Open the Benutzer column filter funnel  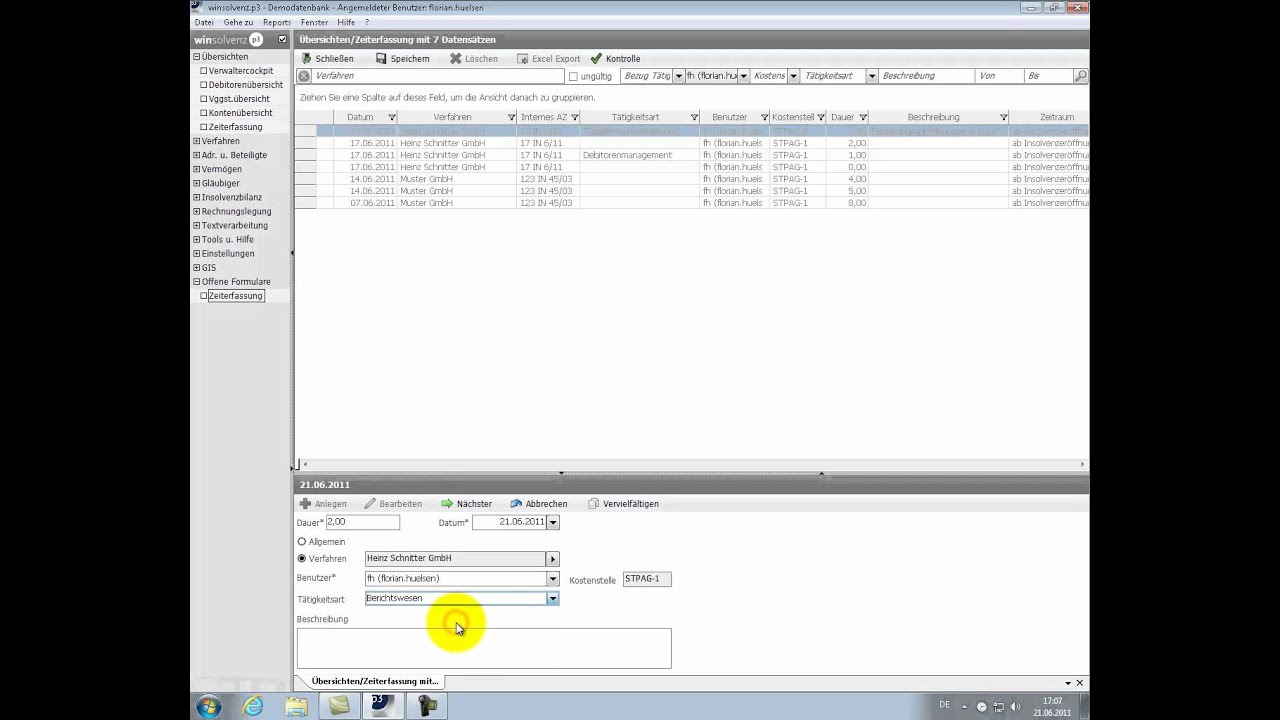click(x=764, y=117)
